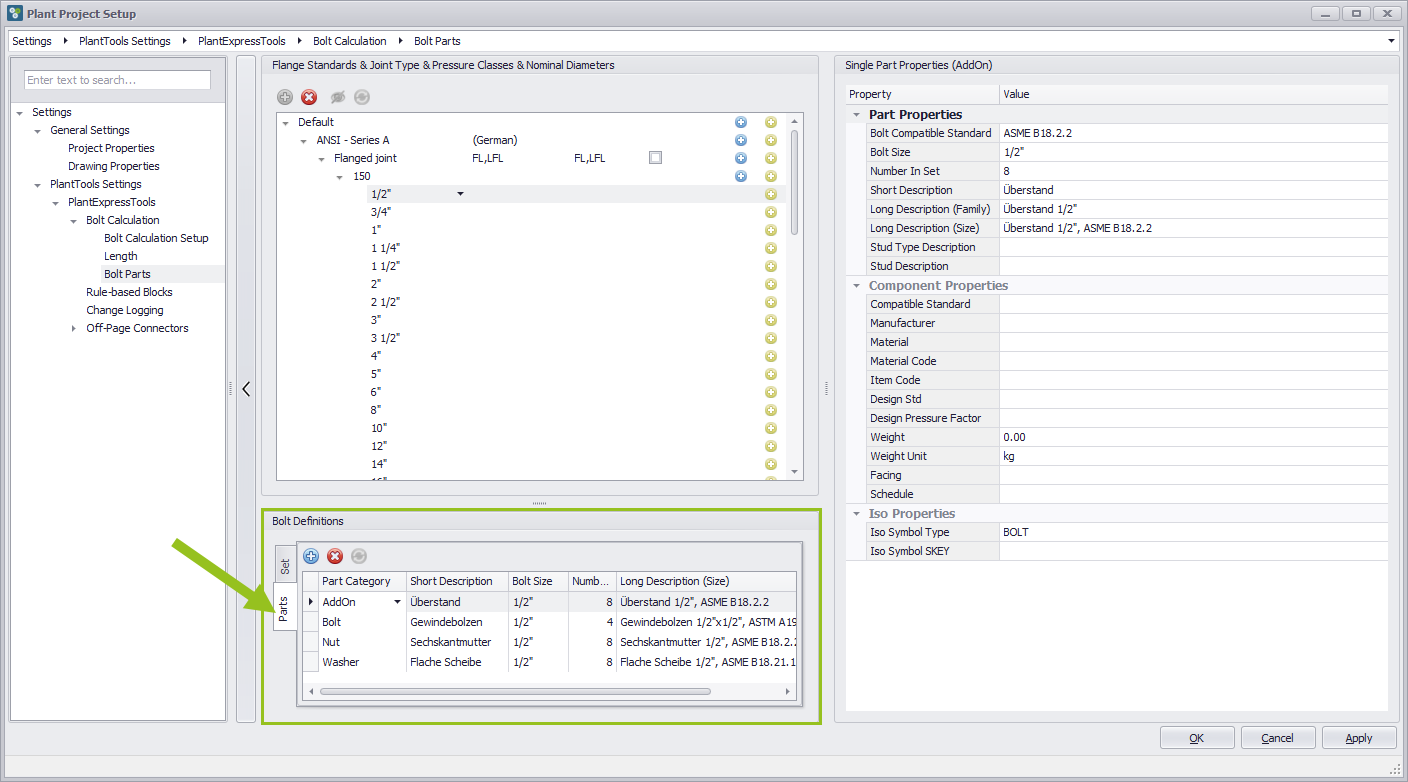Collapse the Flanged joint node
The height and width of the screenshot is (782, 1408).
coord(322,159)
